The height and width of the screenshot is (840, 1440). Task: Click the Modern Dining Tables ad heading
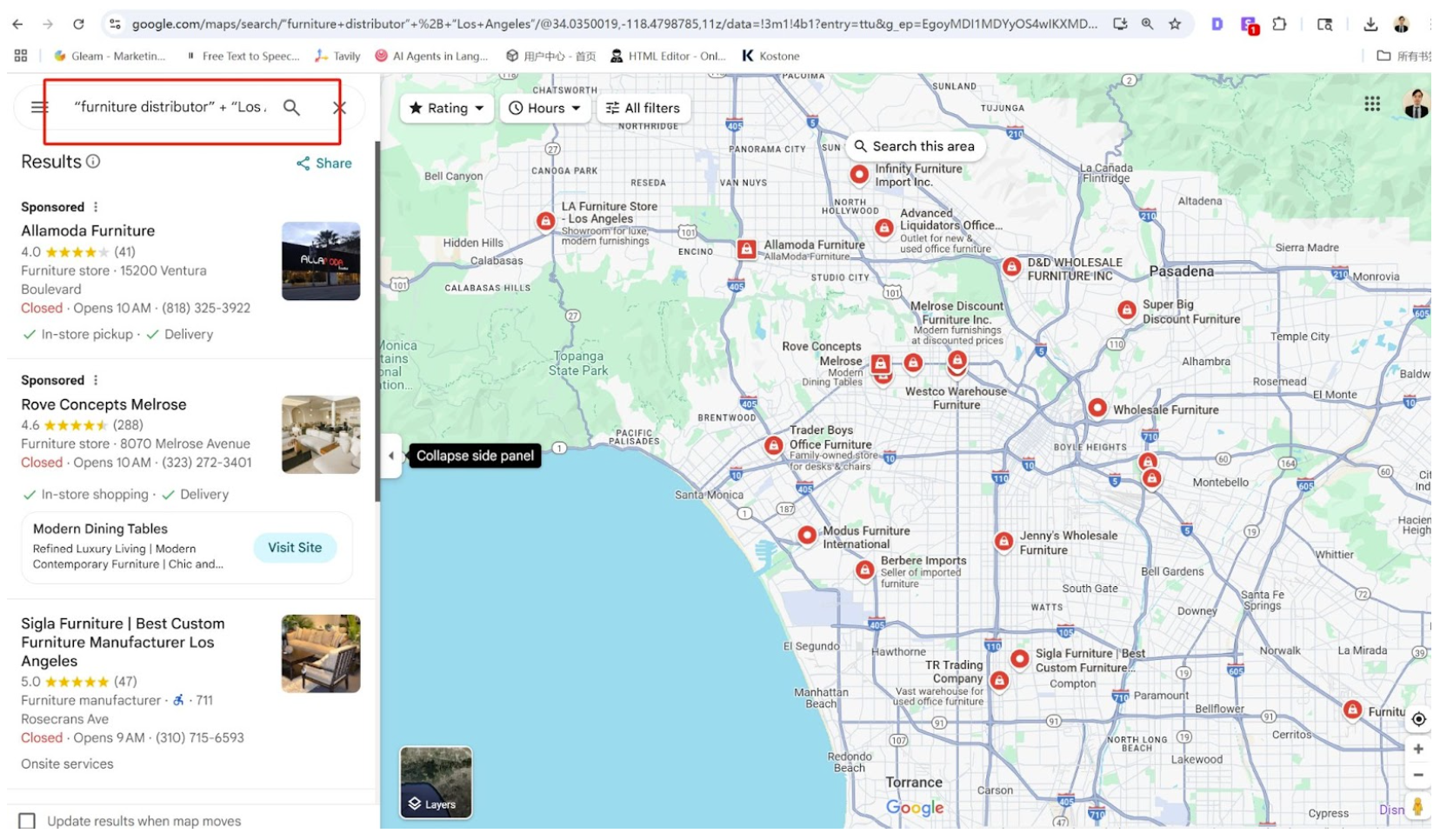point(100,529)
